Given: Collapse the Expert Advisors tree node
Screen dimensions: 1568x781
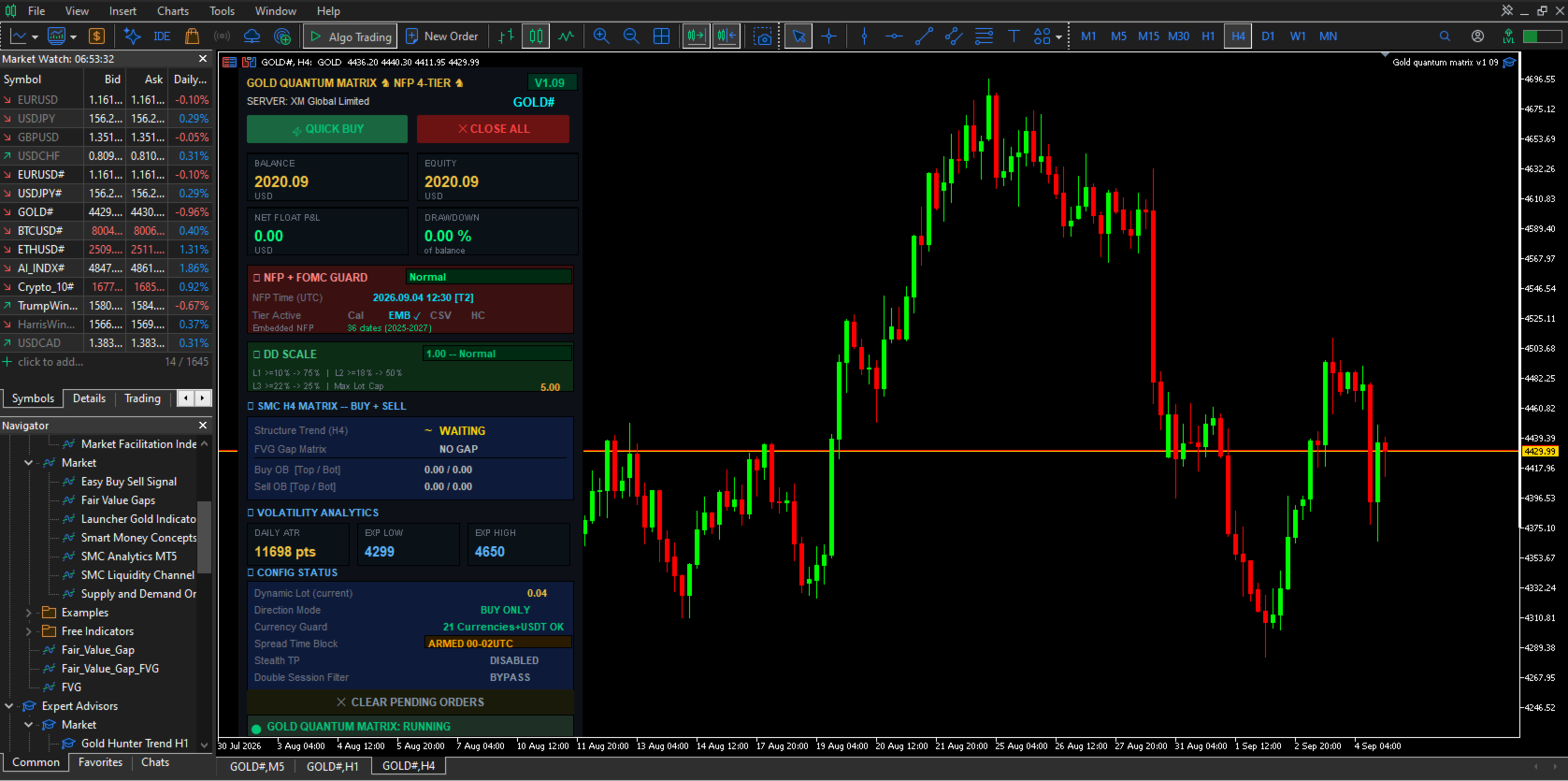Looking at the screenshot, I should click(x=9, y=706).
